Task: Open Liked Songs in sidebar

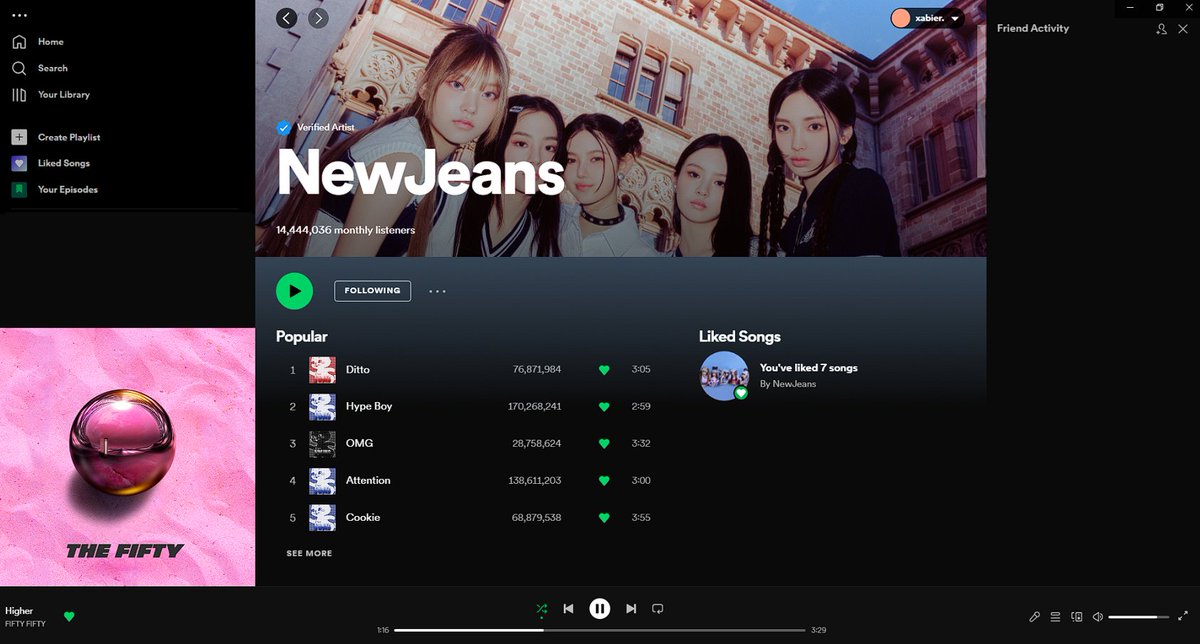Action: (50, 163)
